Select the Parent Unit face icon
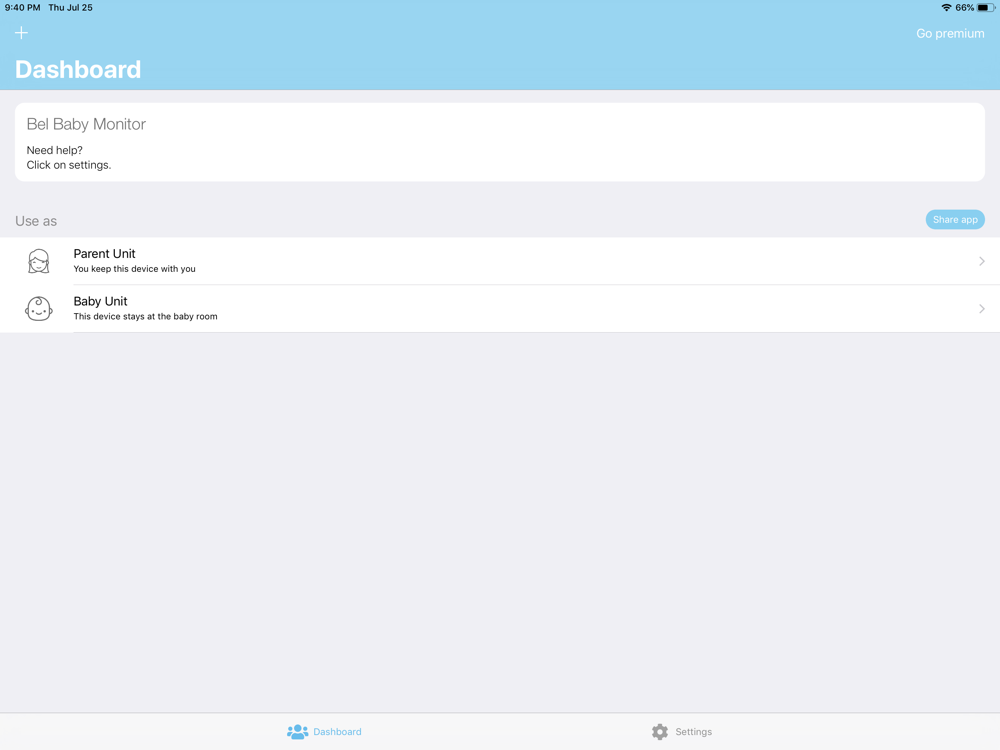This screenshot has width=1000, height=750. (39, 261)
